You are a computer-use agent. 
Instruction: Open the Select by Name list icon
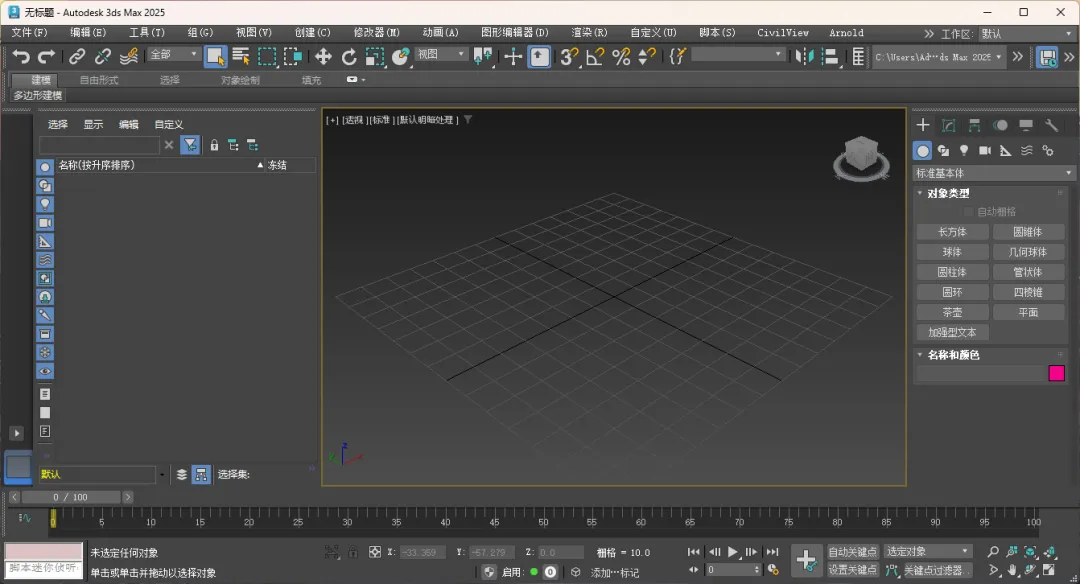pos(241,57)
